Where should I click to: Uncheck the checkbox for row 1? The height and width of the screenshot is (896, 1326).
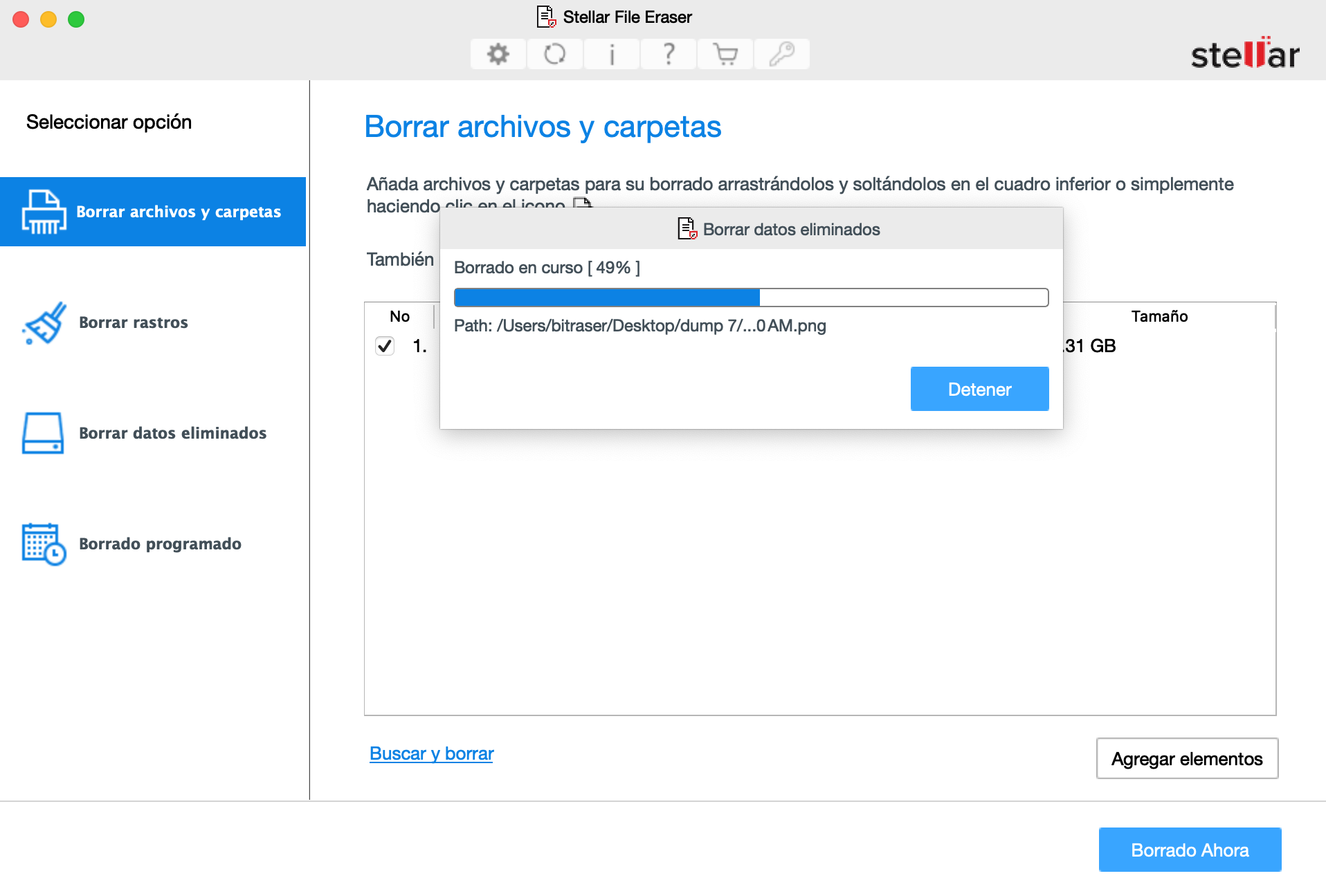[385, 345]
